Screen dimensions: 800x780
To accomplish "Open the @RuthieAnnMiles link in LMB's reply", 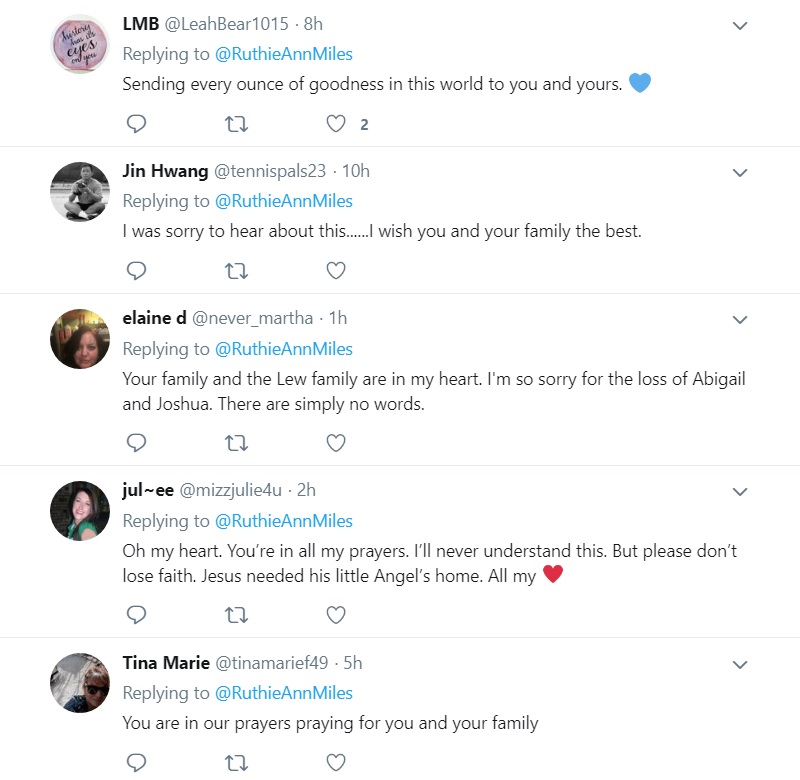I will pos(284,54).
